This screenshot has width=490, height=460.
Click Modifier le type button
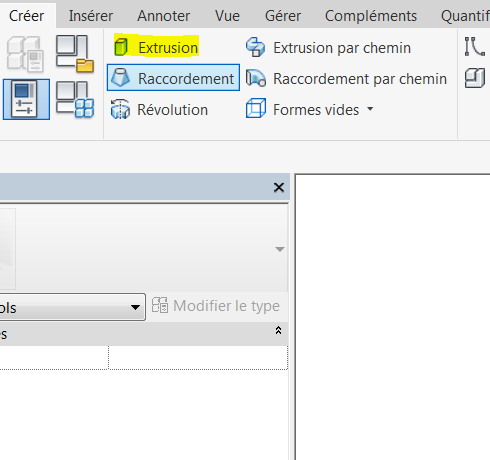(216, 306)
